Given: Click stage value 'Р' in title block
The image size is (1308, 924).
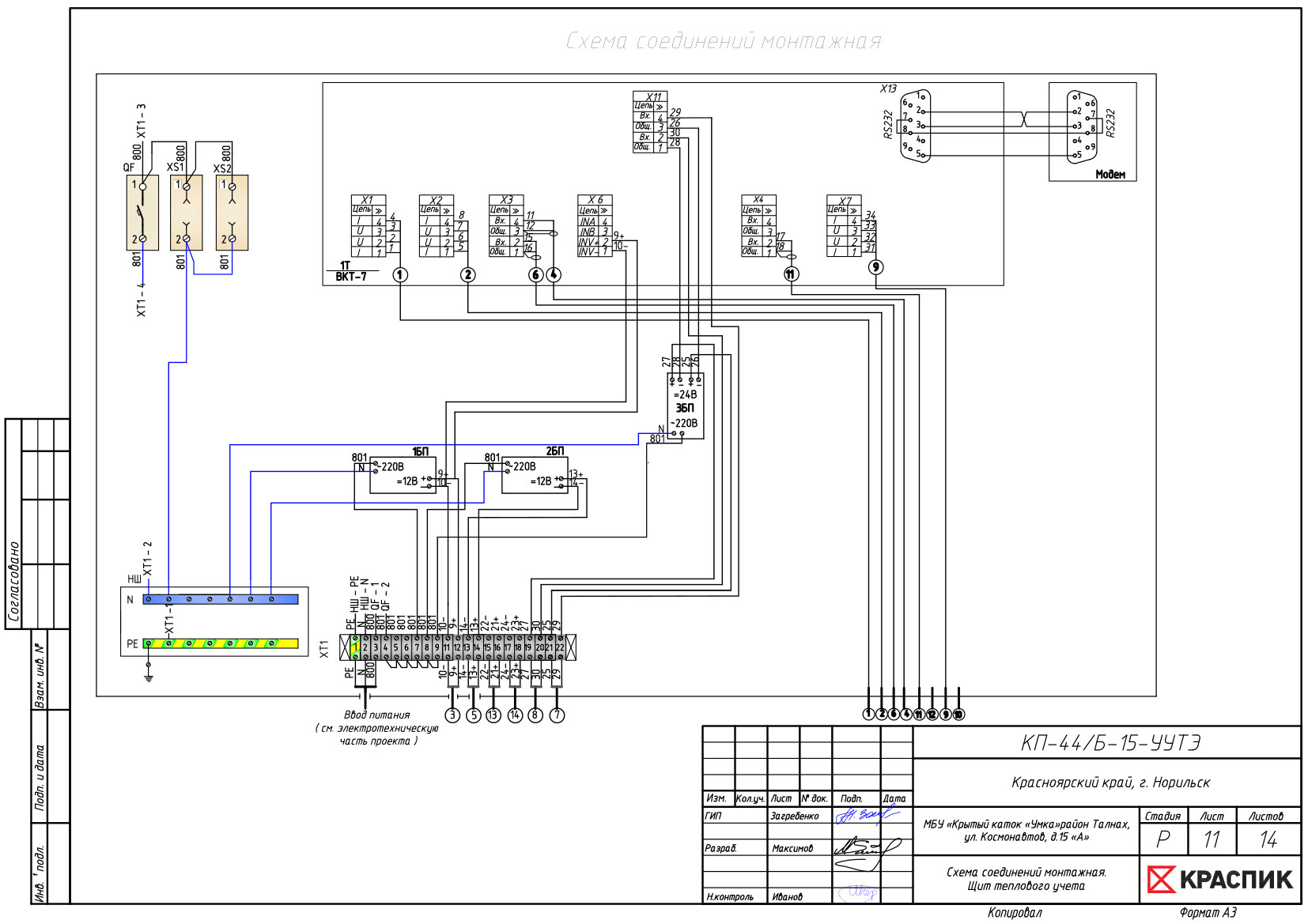Looking at the screenshot, I should 1162,839.
